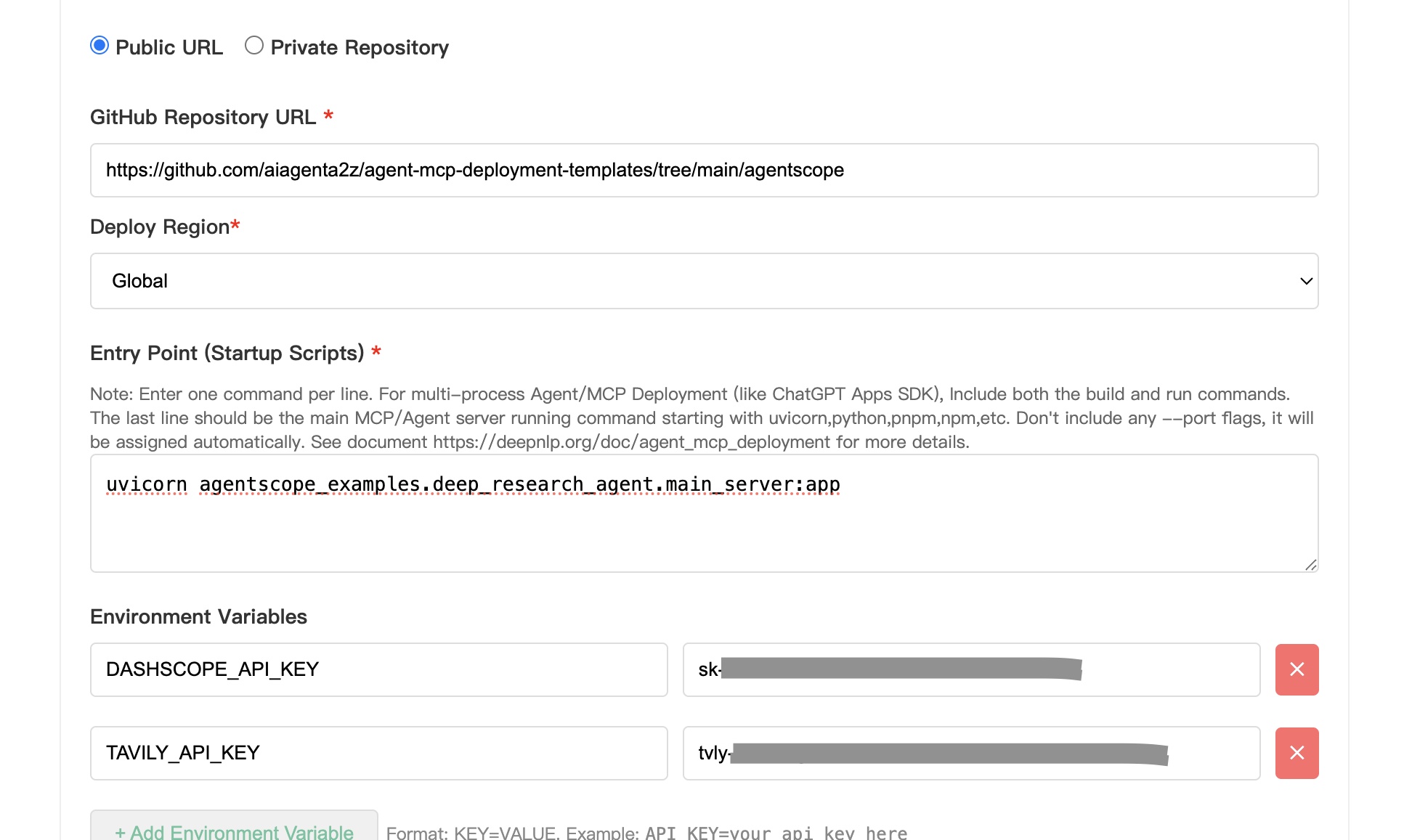Viewport: 1412px width, 840px height.
Task: Click the 'Deploy Region' field label
Action: pos(160,227)
